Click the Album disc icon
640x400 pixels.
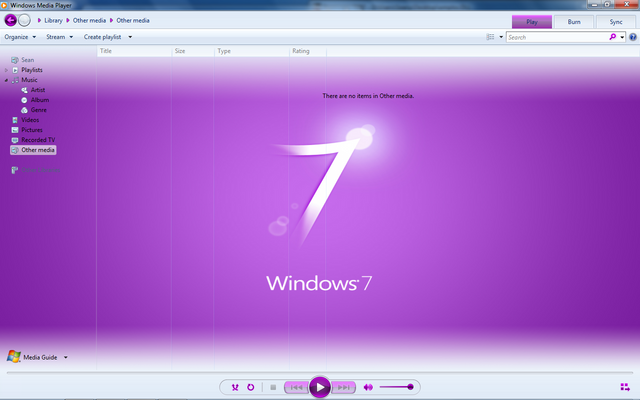pyautogui.click(x=24, y=100)
